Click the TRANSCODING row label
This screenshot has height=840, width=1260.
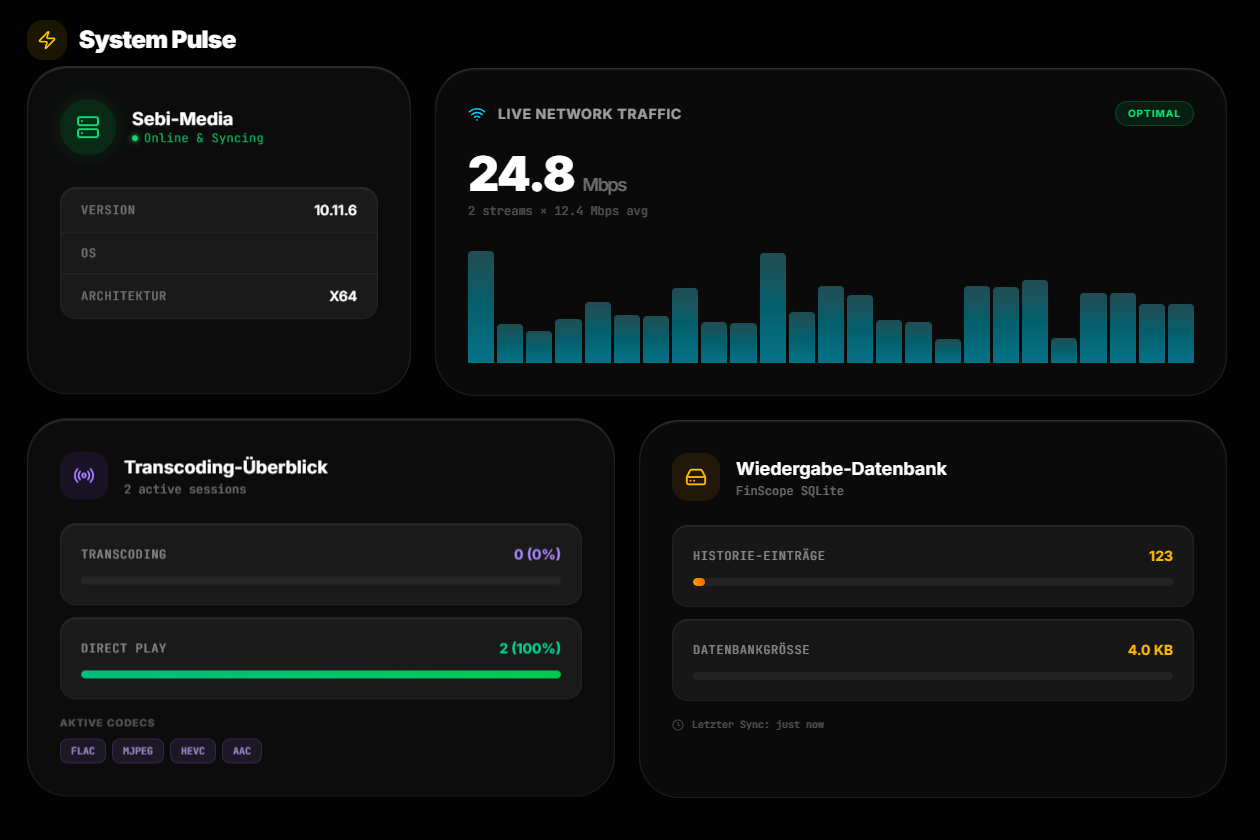pyautogui.click(x=124, y=554)
